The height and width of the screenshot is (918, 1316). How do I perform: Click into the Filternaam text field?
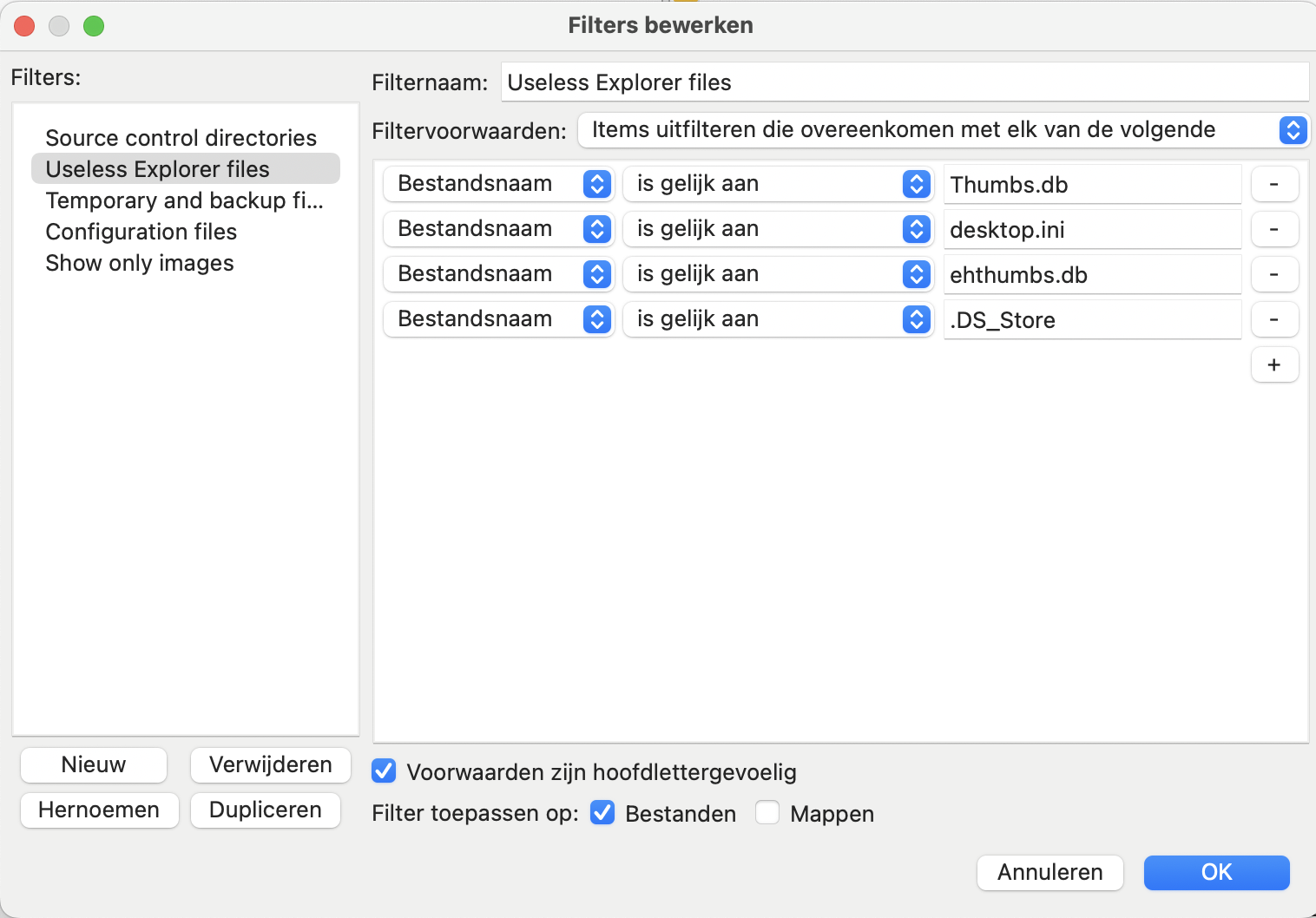[904, 82]
